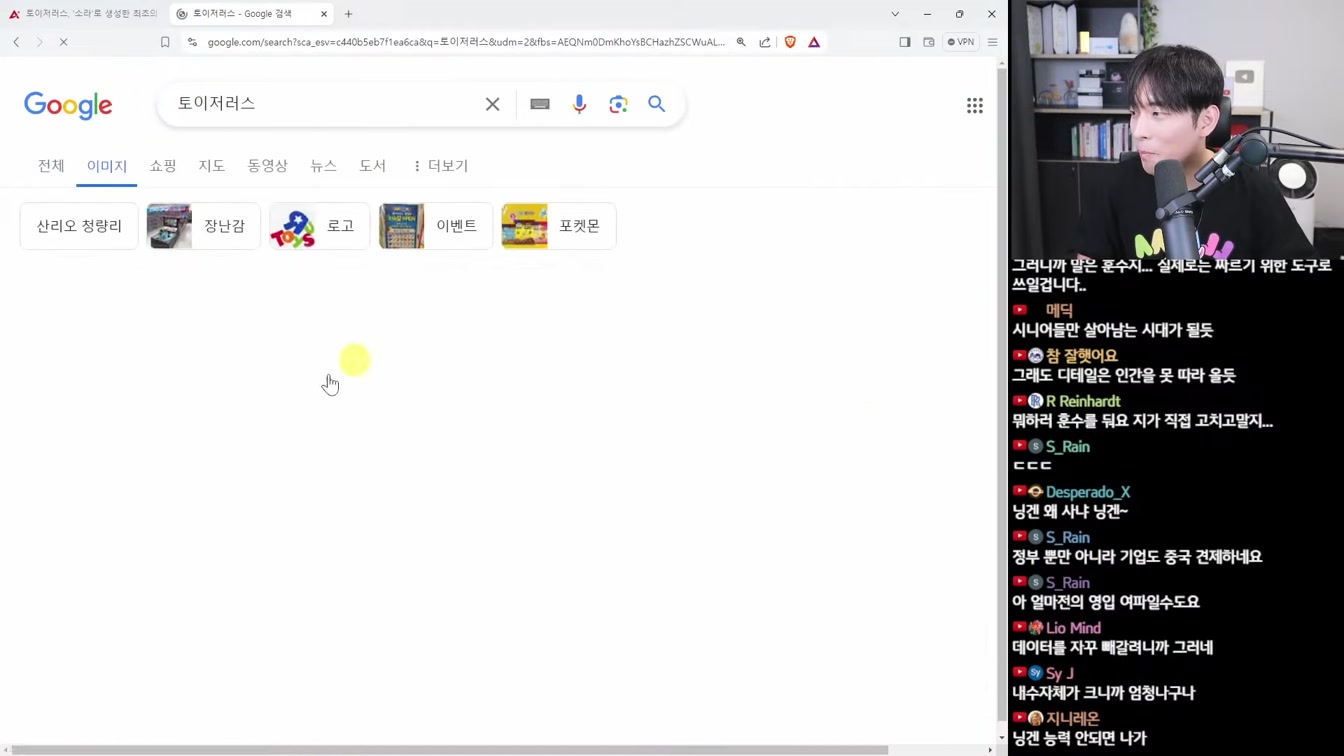Click the scrollbar down arrow
The height and width of the screenshot is (756, 1344).
point(1002,738)
